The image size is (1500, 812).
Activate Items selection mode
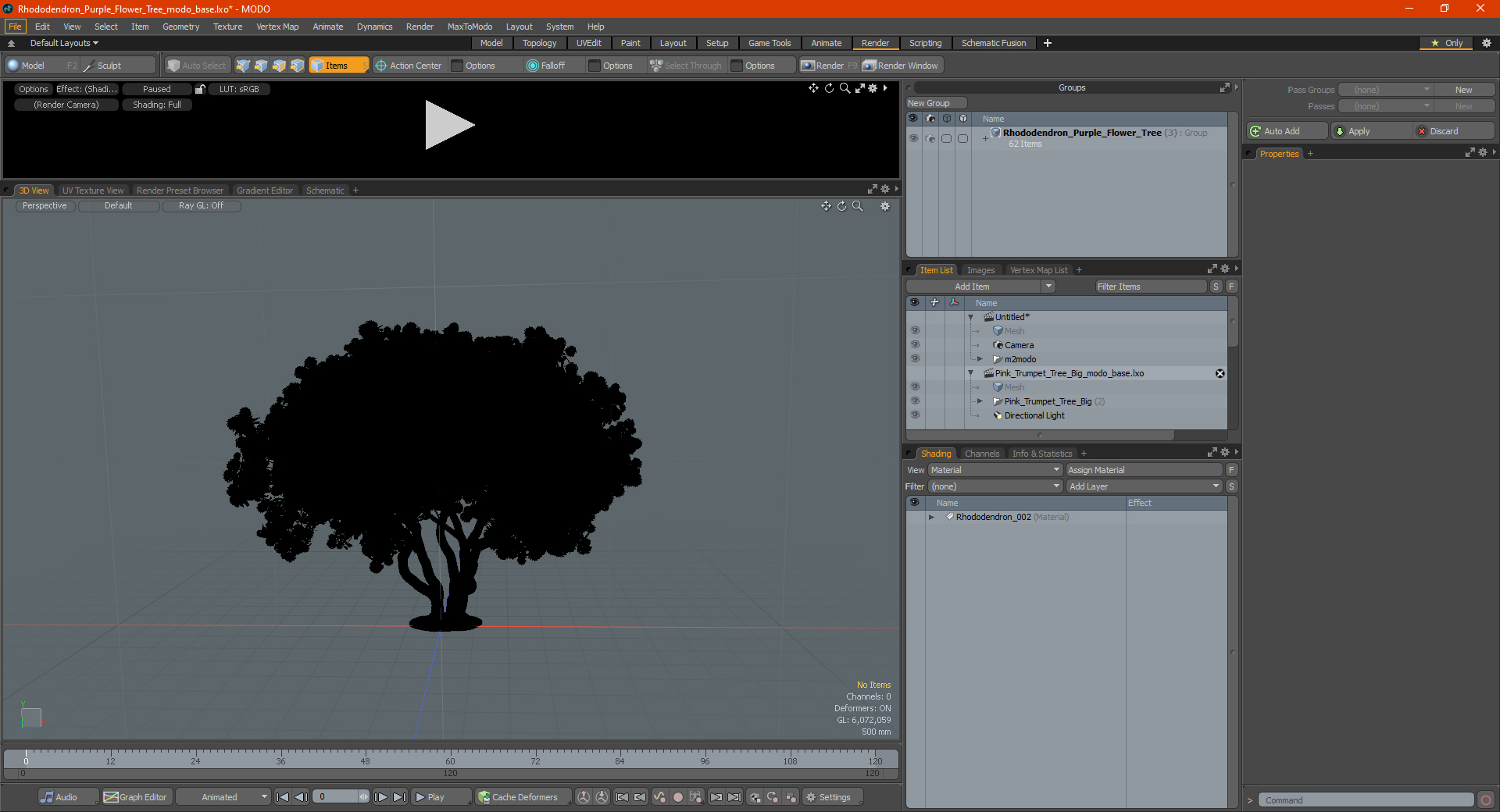tap(338, 66)
